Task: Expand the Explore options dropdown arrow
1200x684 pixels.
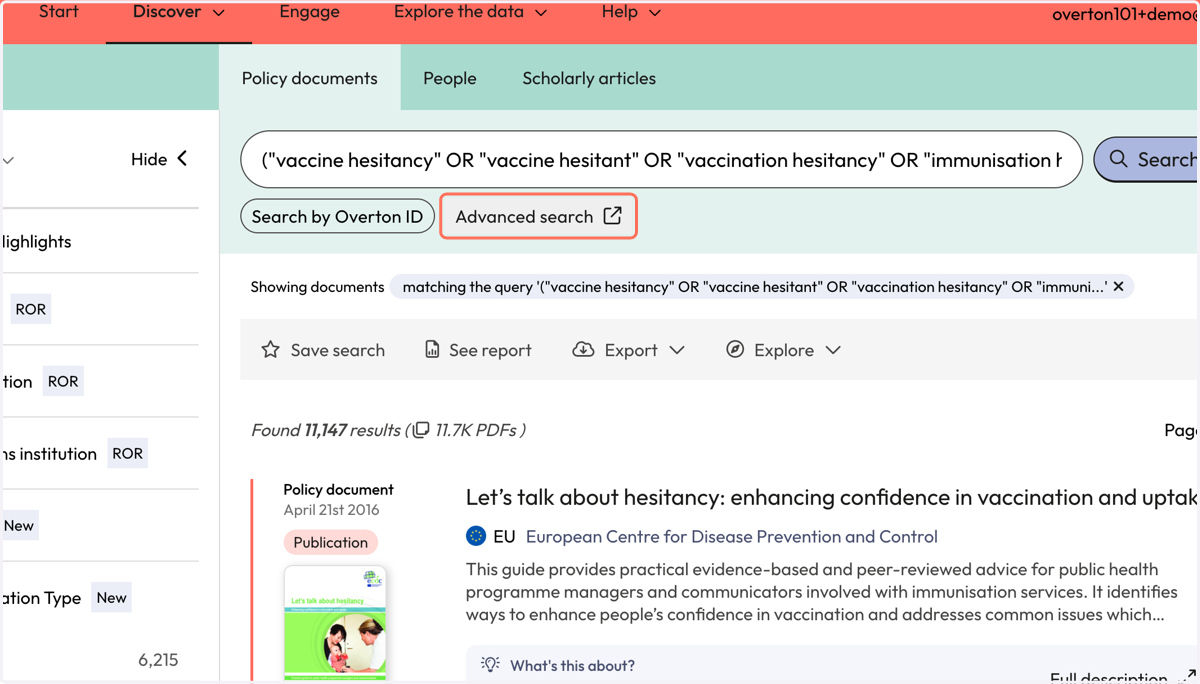Action: click(x=833, y=350)
